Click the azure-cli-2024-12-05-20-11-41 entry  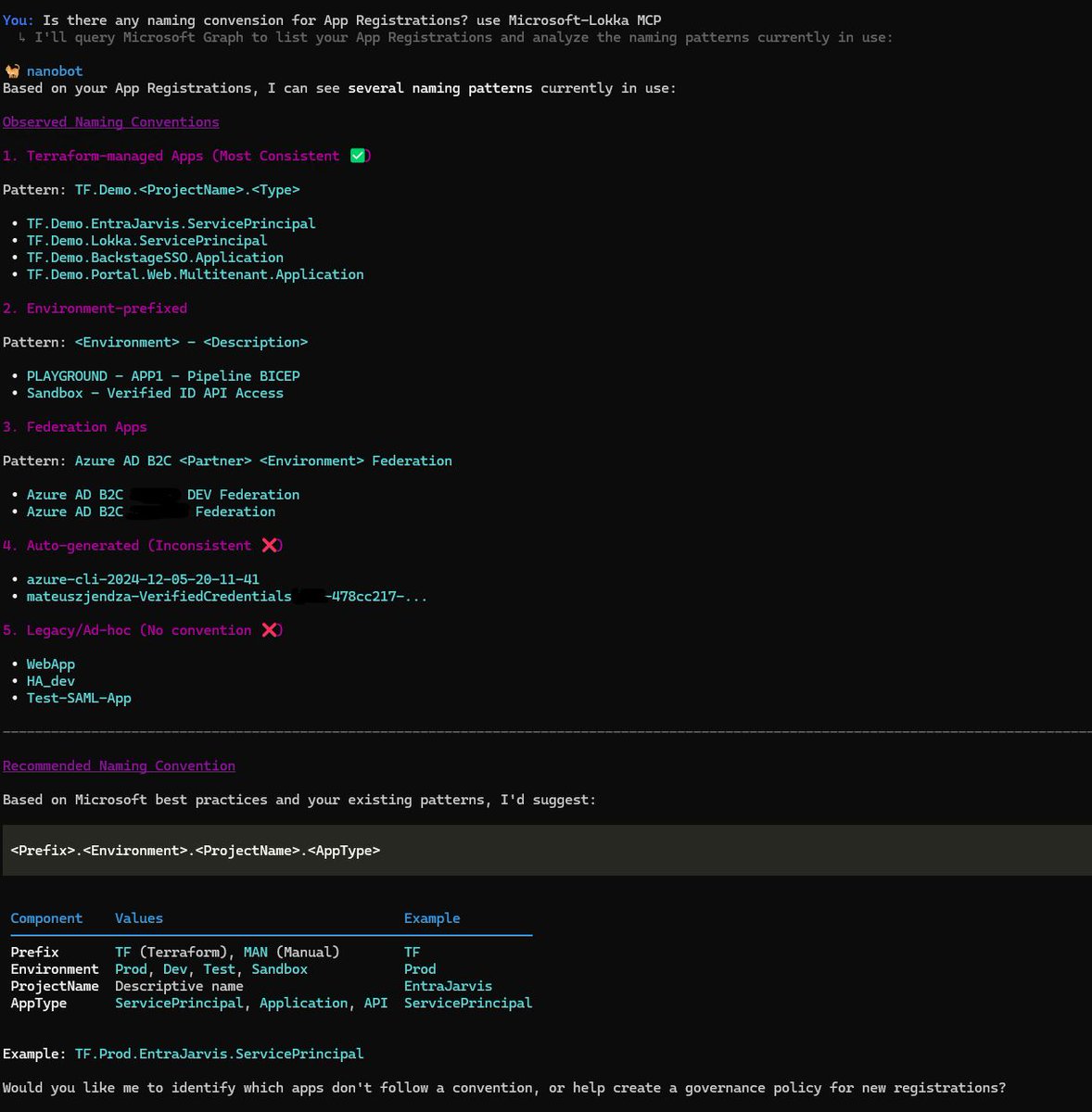coord(143,579)
